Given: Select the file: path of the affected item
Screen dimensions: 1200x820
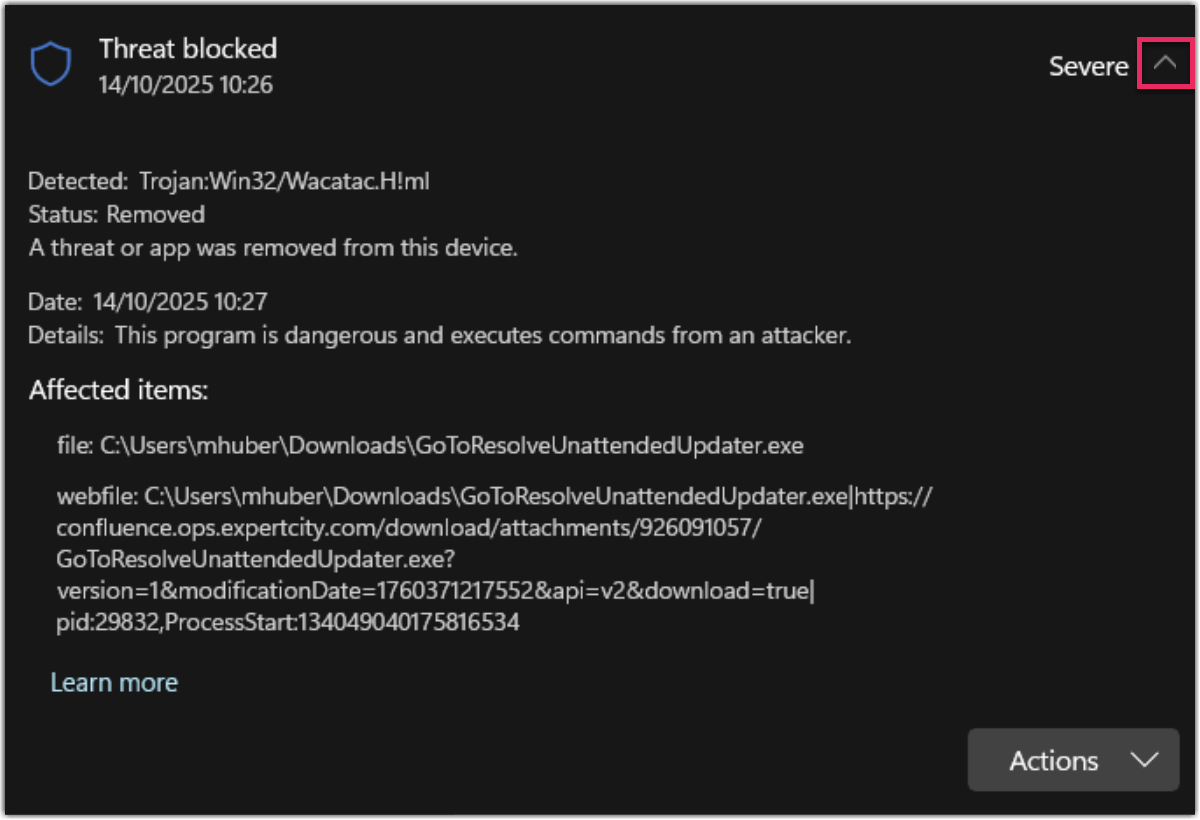Looking at the screenshot, I should click(x=430, y=446).
